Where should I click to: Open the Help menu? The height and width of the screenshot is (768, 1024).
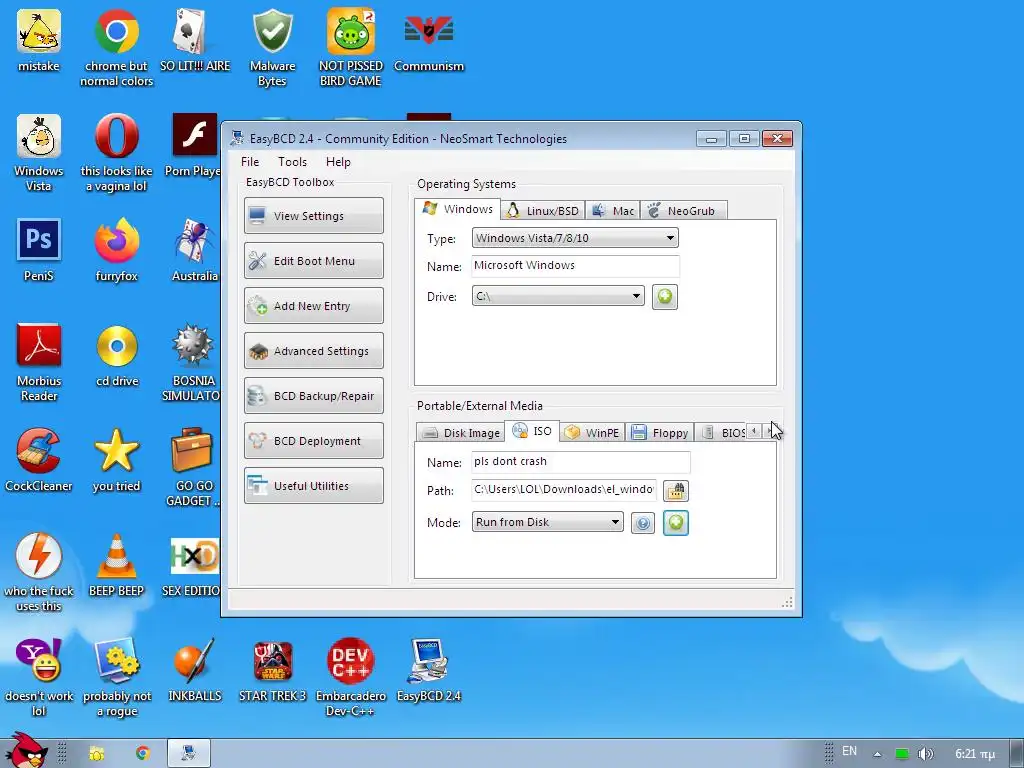pyautogui.click(x=338, y=162)
